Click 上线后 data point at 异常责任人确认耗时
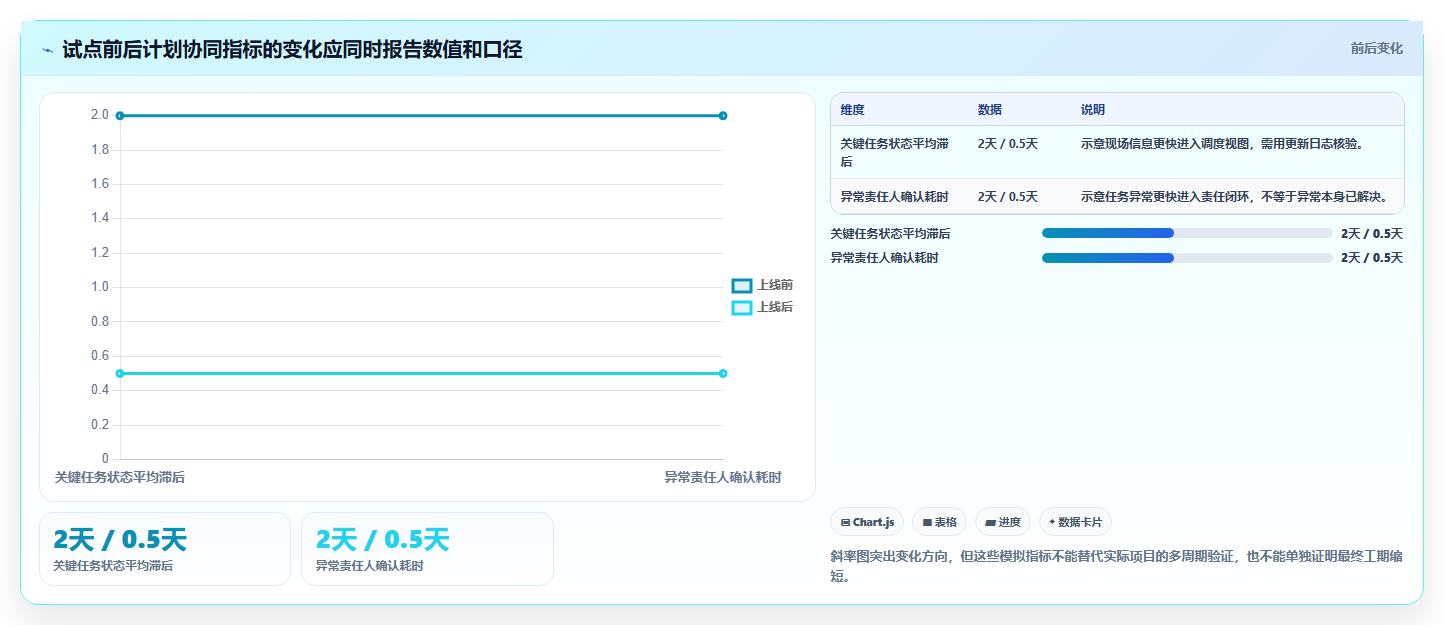 tap(723, 374)
